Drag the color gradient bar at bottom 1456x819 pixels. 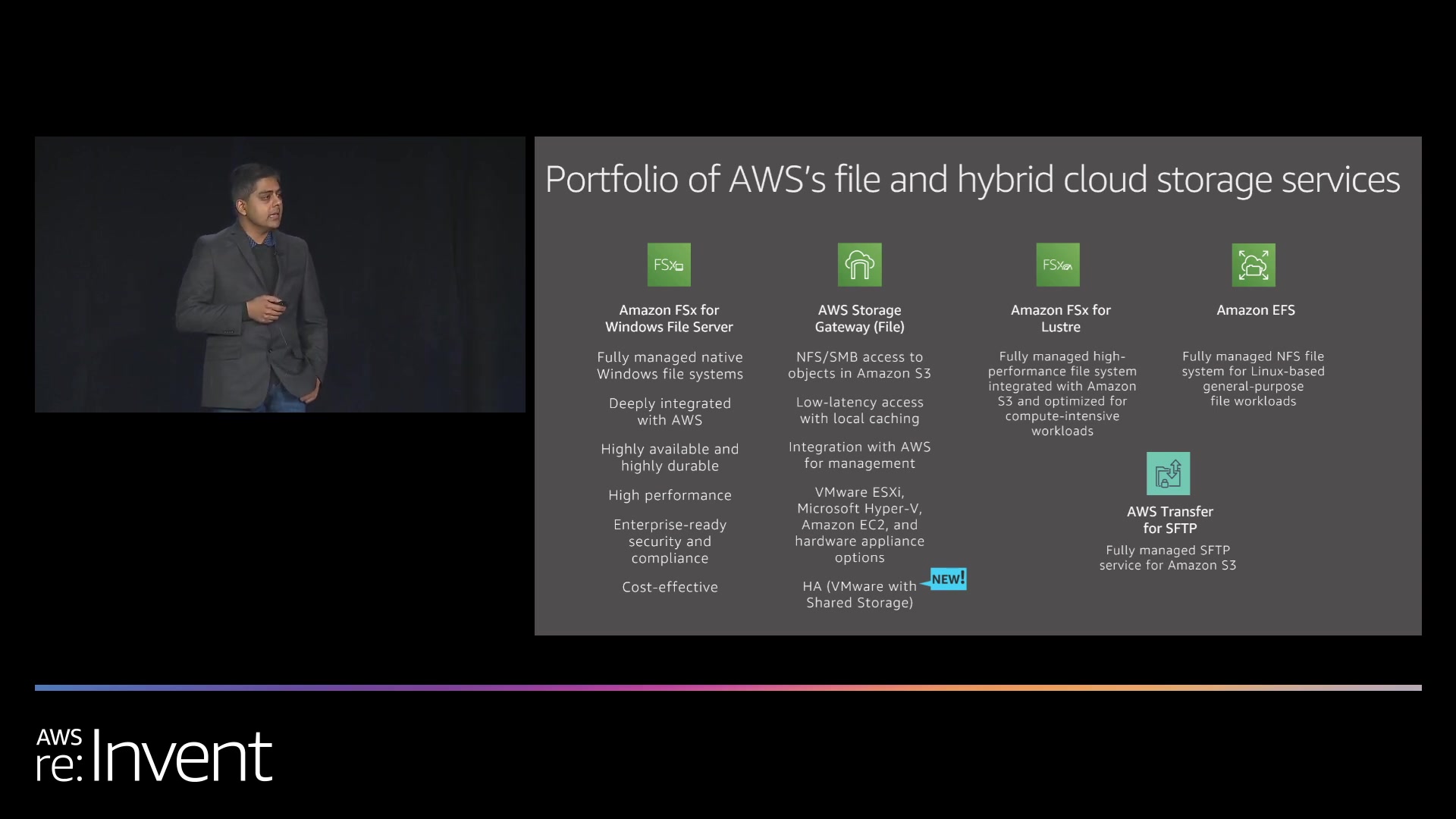(728, 685)
